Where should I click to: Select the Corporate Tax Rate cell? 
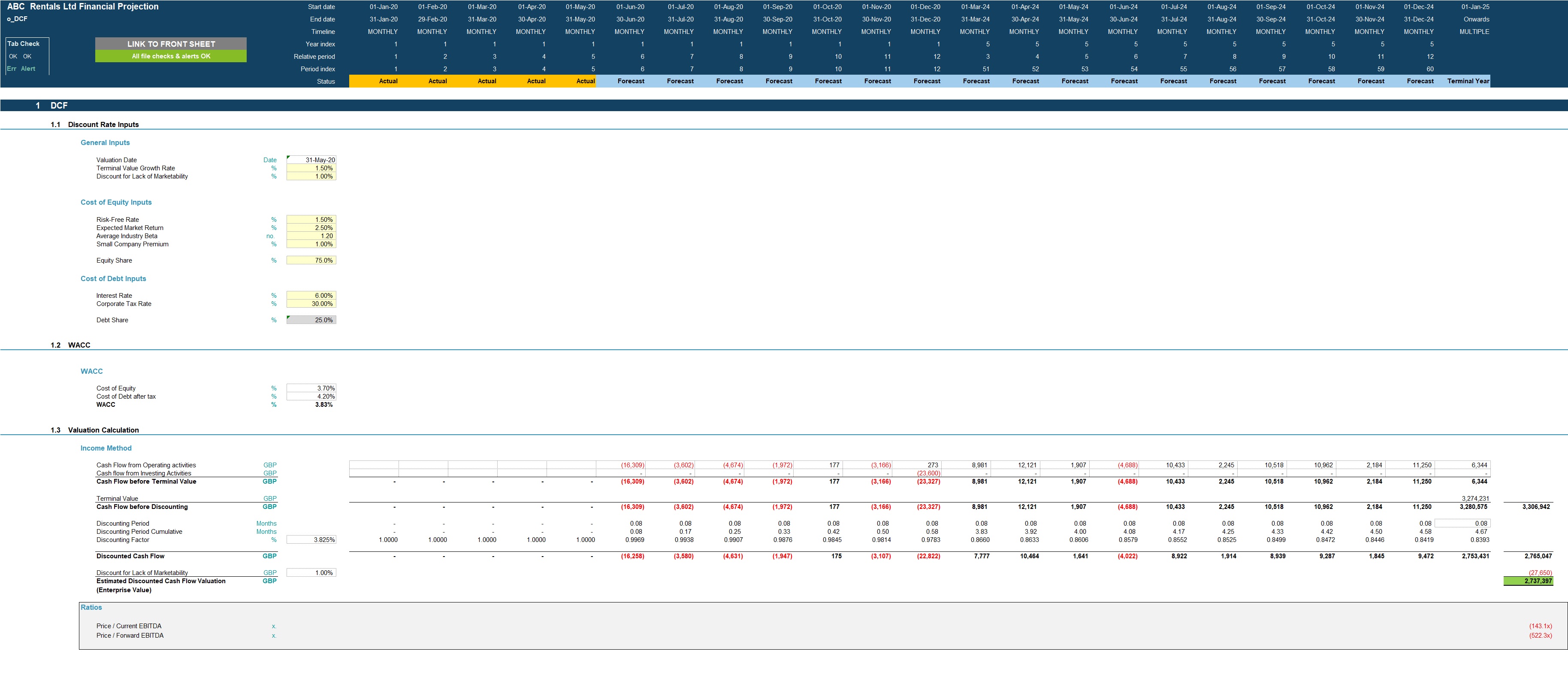[311, 304]
